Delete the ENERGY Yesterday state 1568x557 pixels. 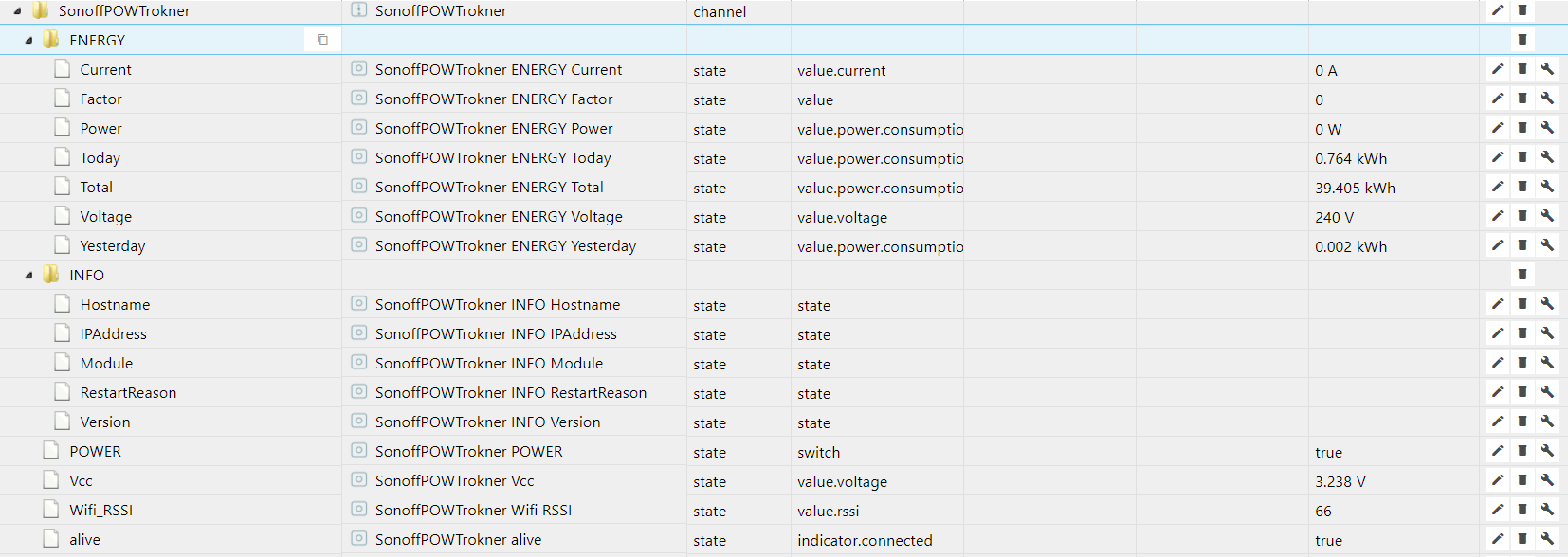point(1522,245)
